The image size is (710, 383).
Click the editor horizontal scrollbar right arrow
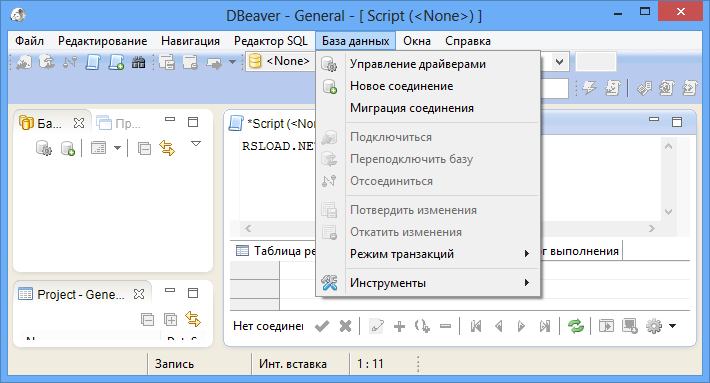click(652, 229)
